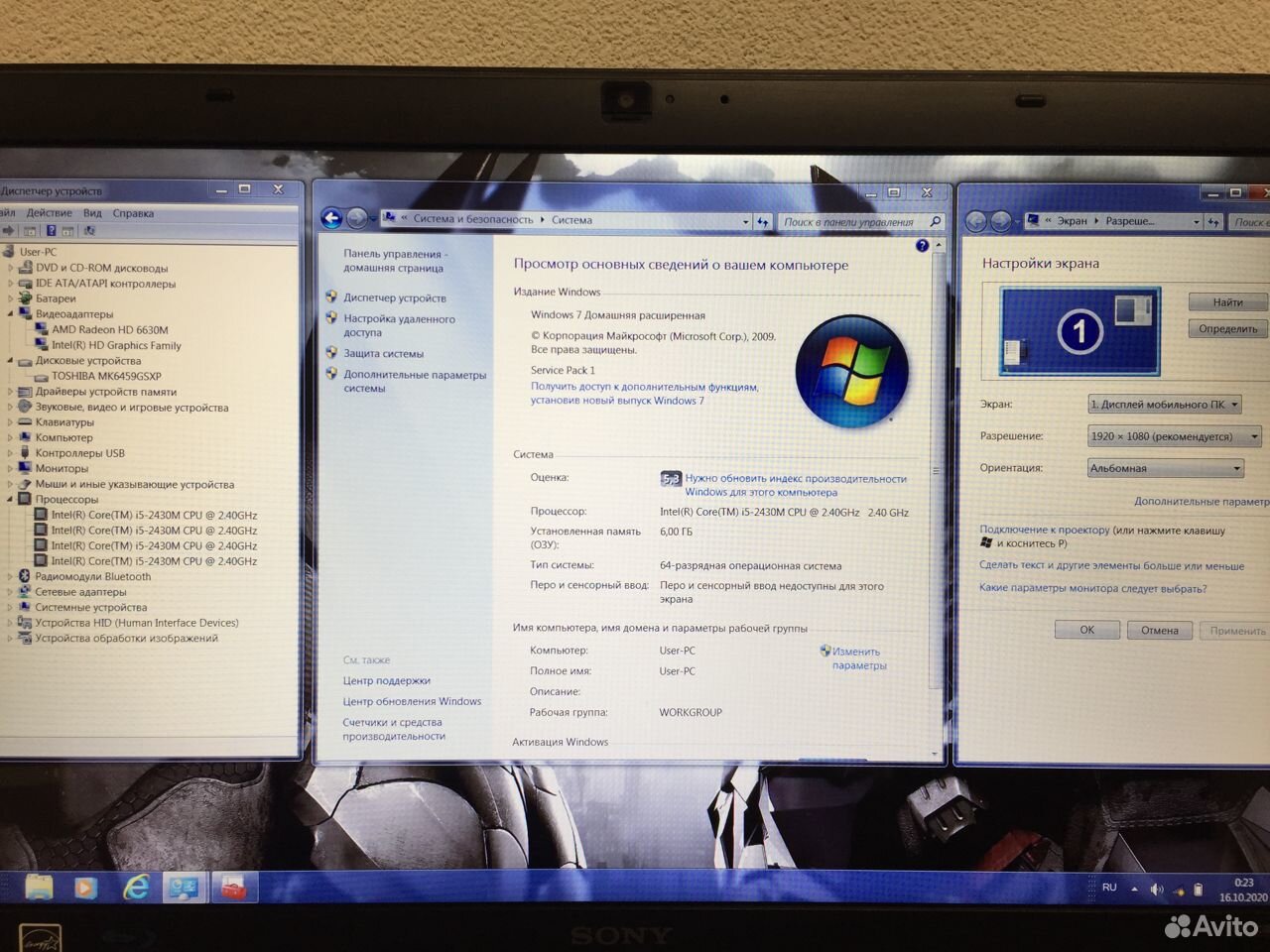Click the Control Panel taskbar icon
1270x952 pixels.
coord(183,888)
